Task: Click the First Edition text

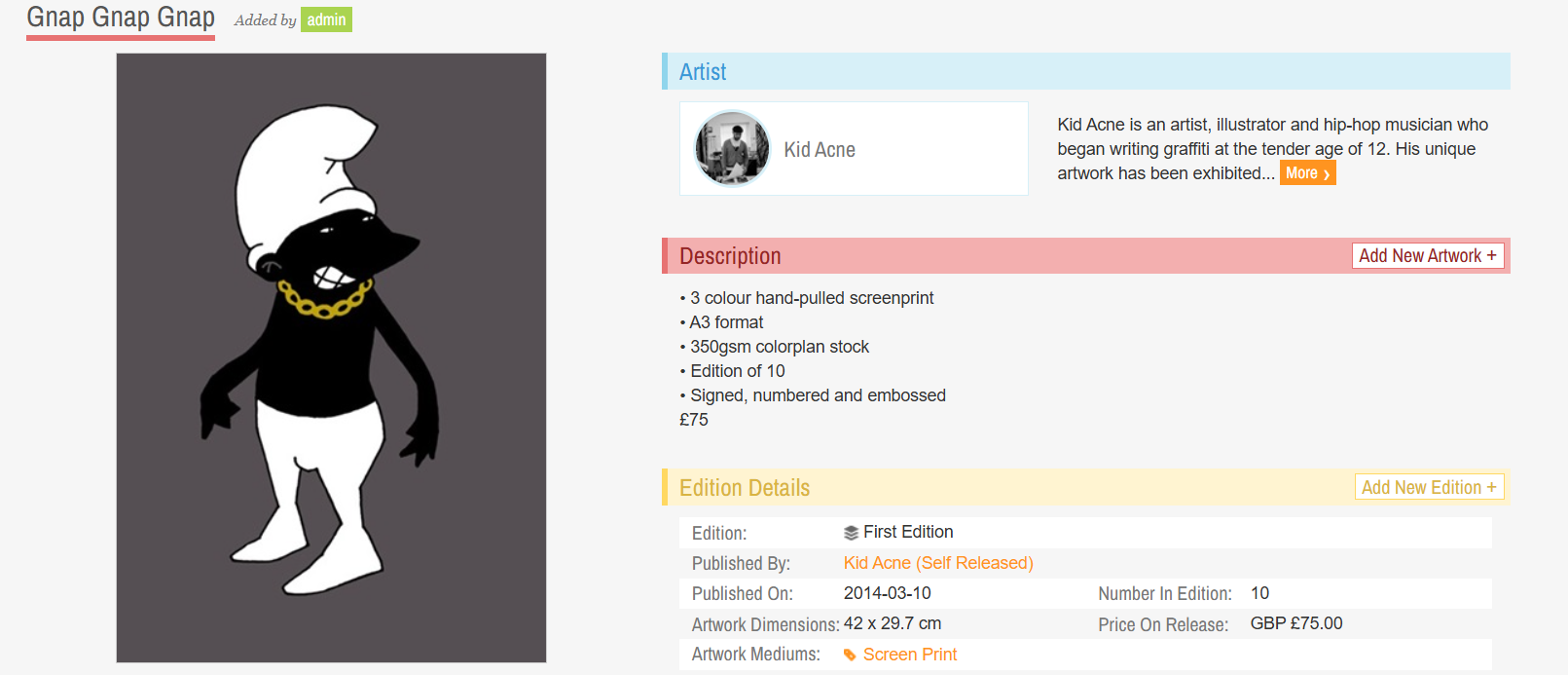Action: pos(908,532)
